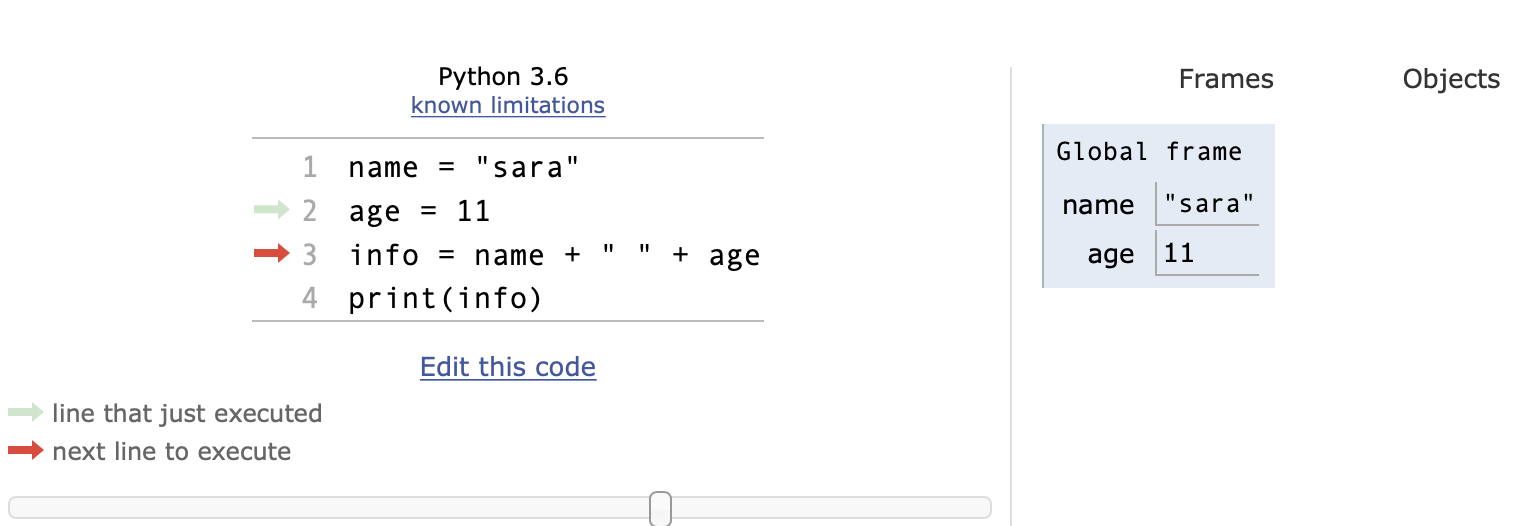The image size is (1540, 526).
Task: Click the value 11 of age variable
Action: point(1208,253)
